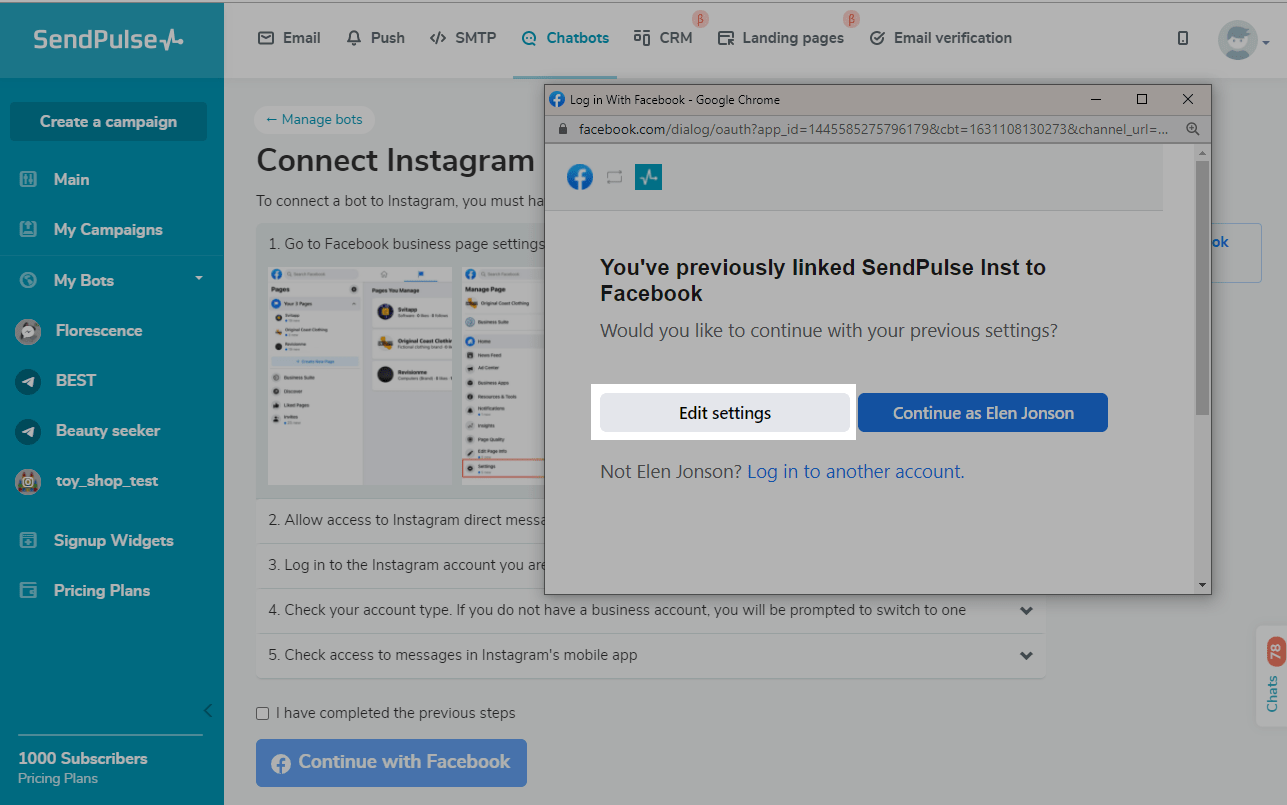Expand the My Bots sidebar section

(x=198, y=279)
